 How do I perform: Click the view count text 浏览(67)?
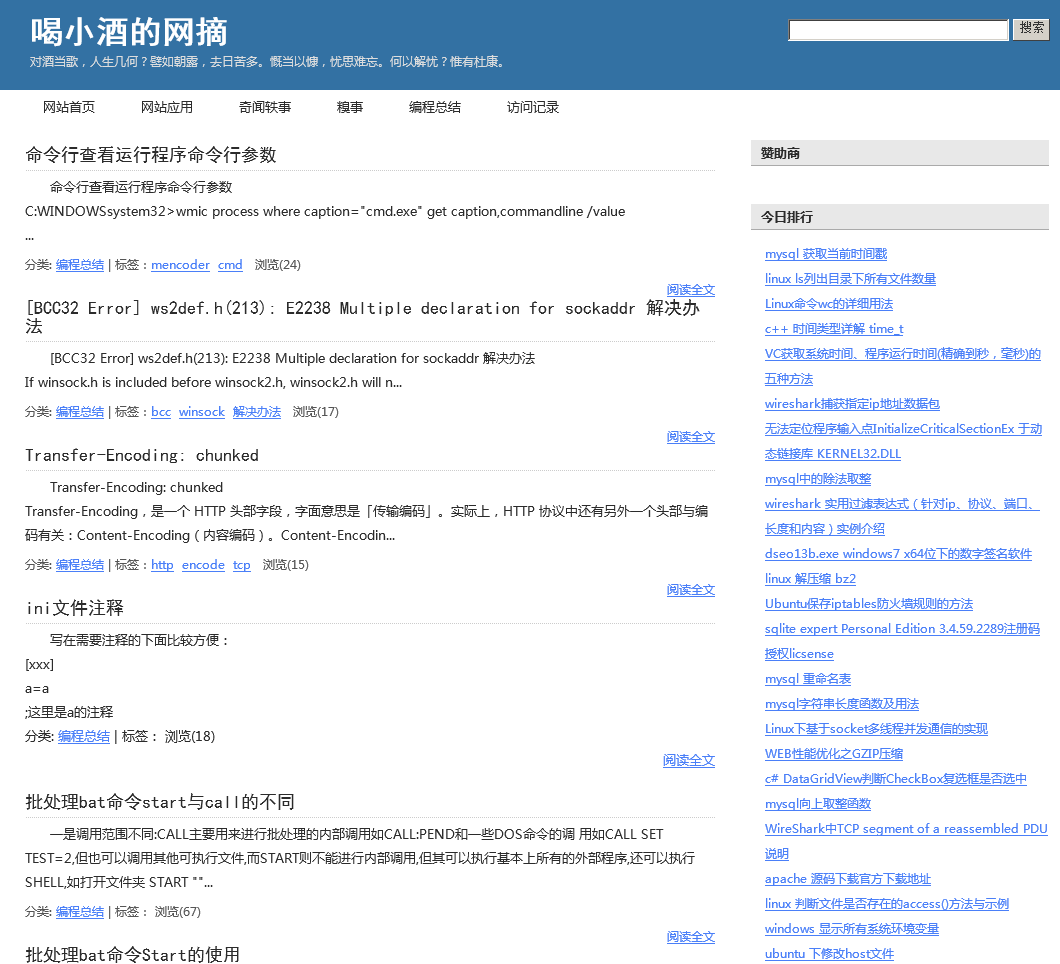(x=178, y=912)
